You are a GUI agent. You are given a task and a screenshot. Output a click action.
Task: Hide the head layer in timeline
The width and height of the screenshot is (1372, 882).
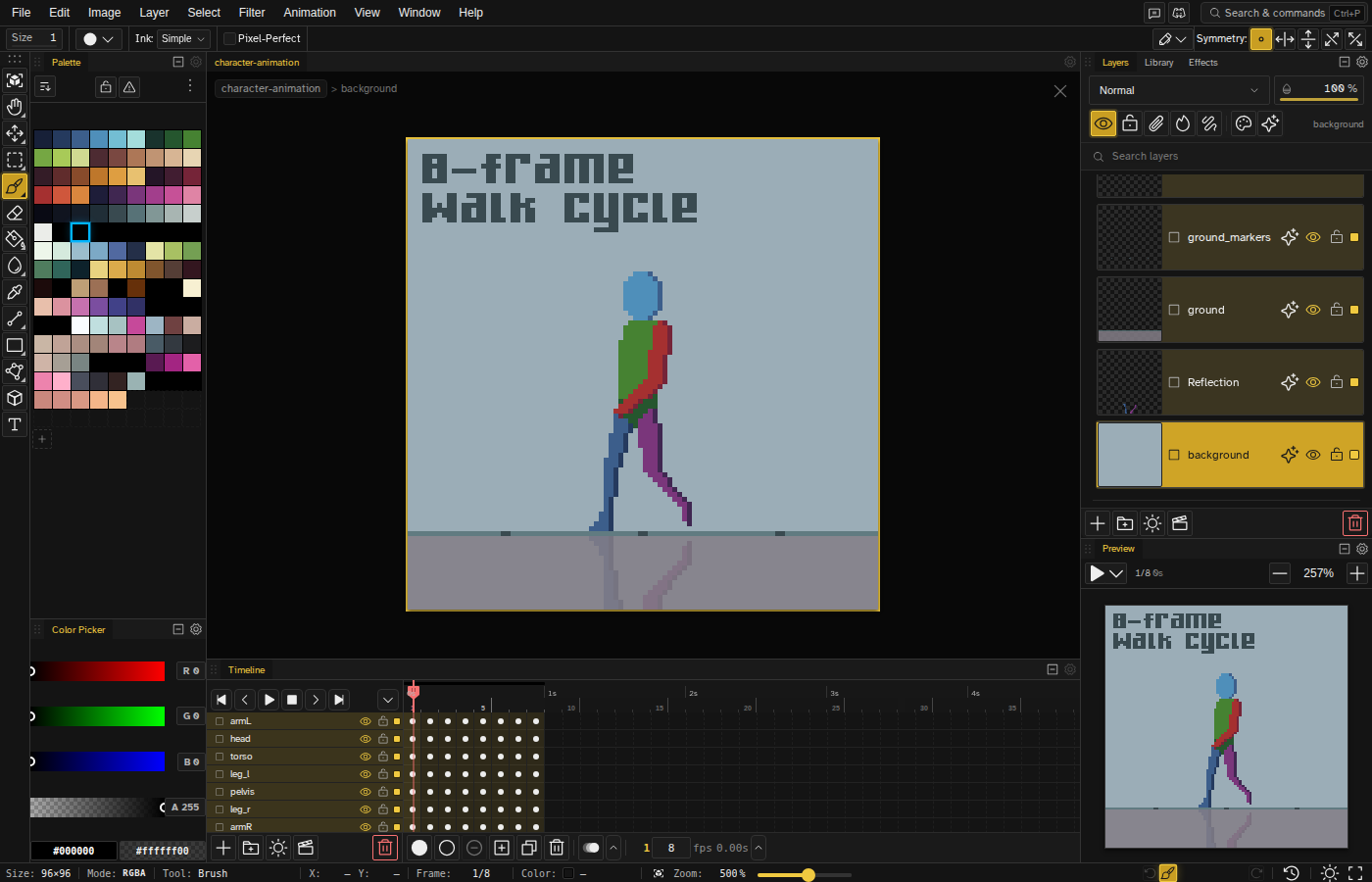[x=366, y=739]
